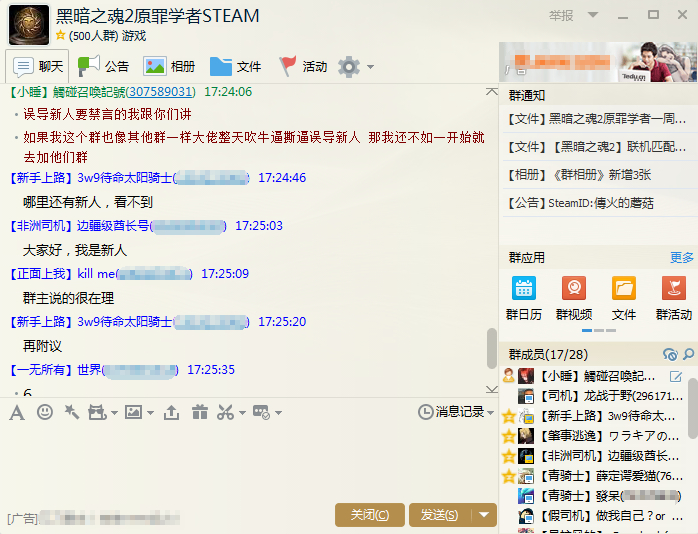
Task: Open the 群日历 calendar app
Action: tap(524, 298)
